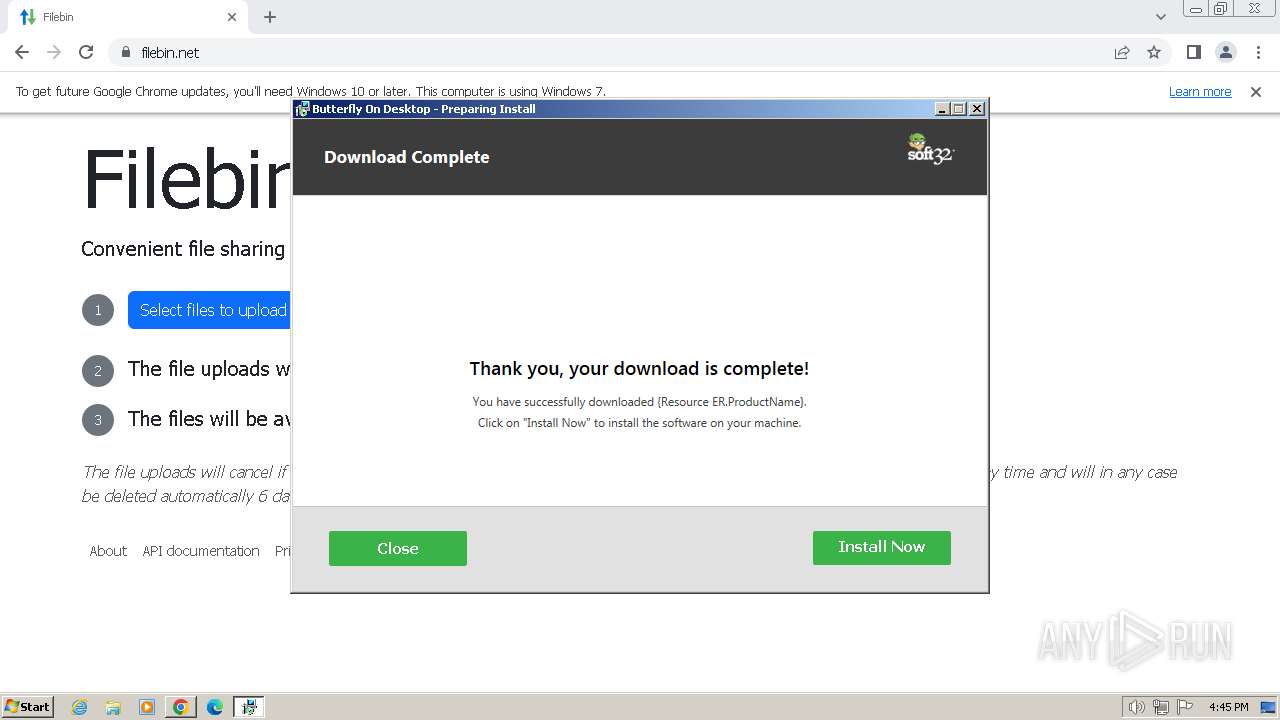The height and width of the screenshot is (720, 1280).
Task: Click 'Thank you, your download is complete!' text
Action: (x=639, y=369)
